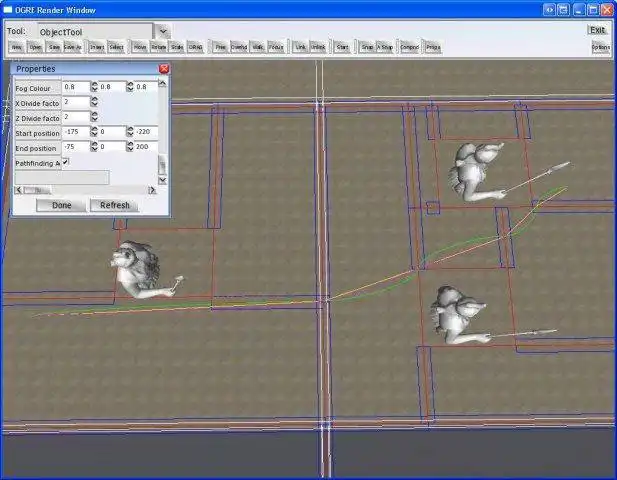The height and width of the screenshot is (480, 617).
Task: Click the End position 200 field
Action: coord(146,147)
